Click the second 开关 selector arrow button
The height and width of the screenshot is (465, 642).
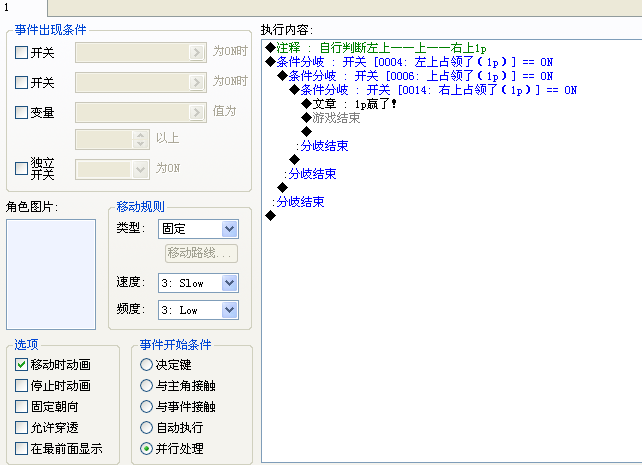(197, 82)
